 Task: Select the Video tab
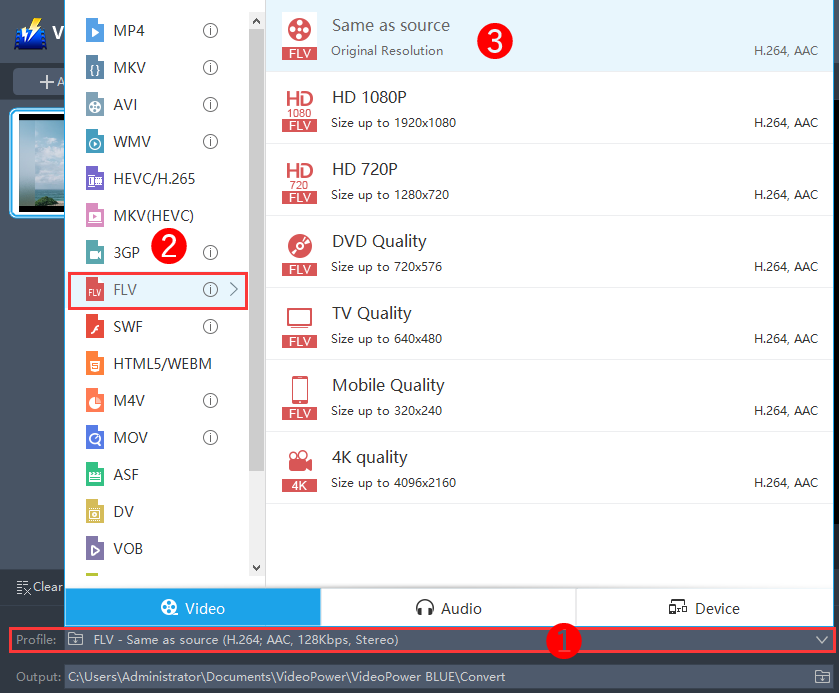coord(193,608)
